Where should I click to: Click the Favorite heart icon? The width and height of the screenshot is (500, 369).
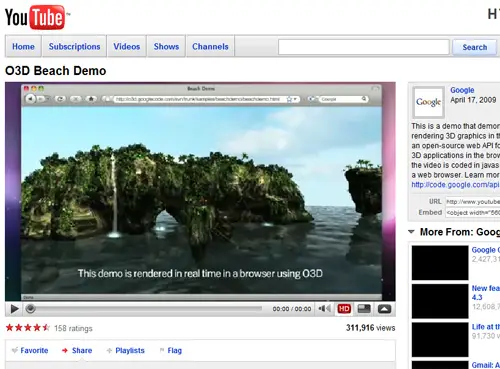coord(15,350)
